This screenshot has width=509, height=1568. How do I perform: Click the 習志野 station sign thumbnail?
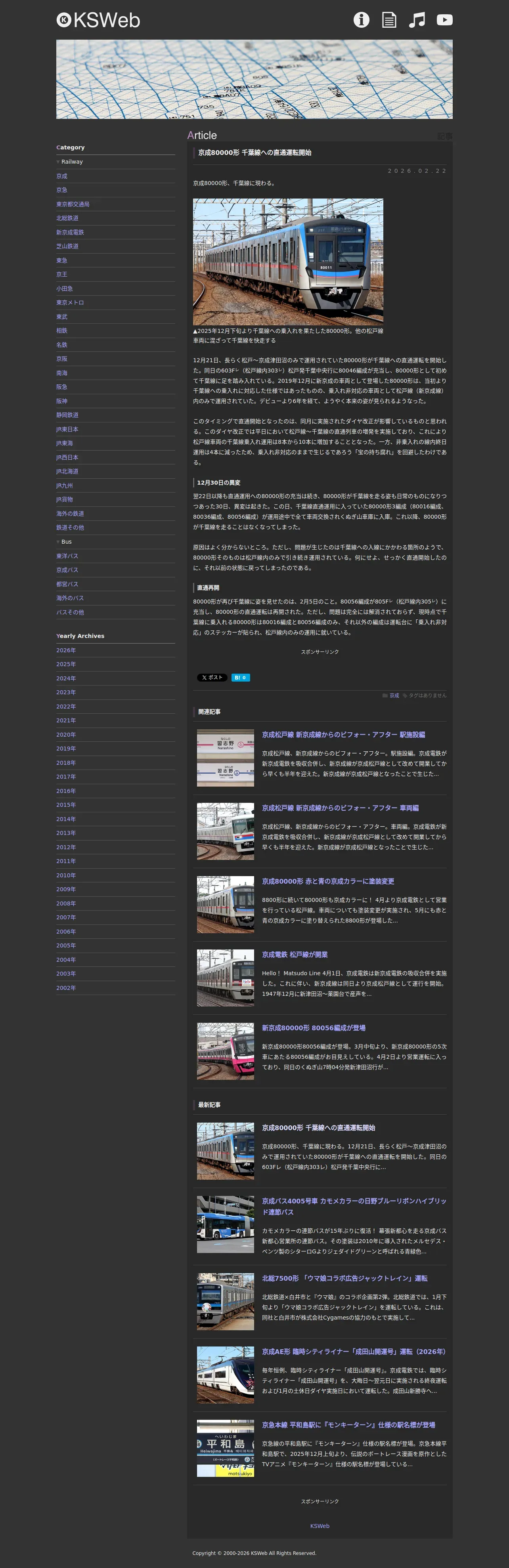click(x=225, y=758)
